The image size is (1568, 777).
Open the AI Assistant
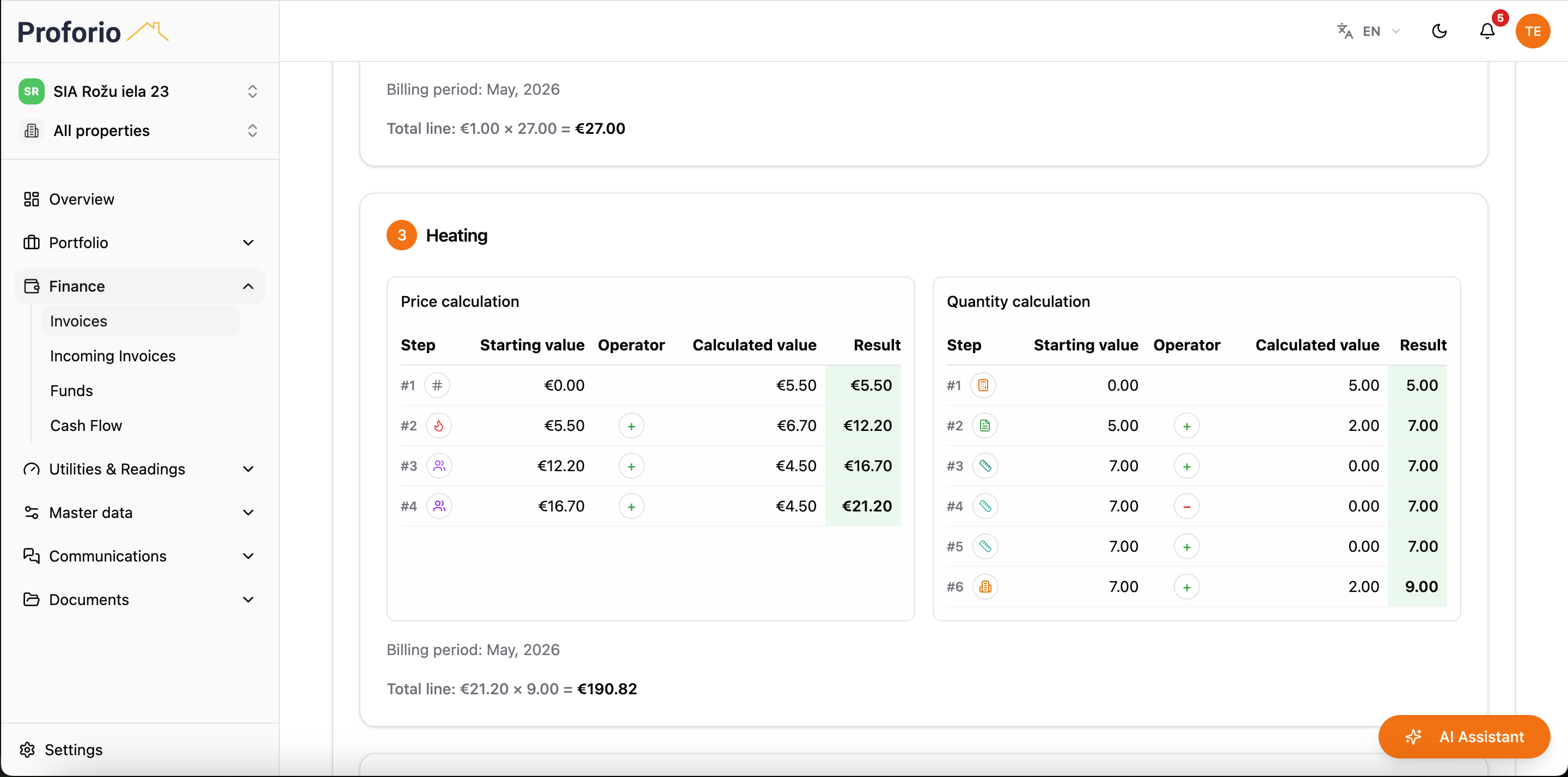1464,737
